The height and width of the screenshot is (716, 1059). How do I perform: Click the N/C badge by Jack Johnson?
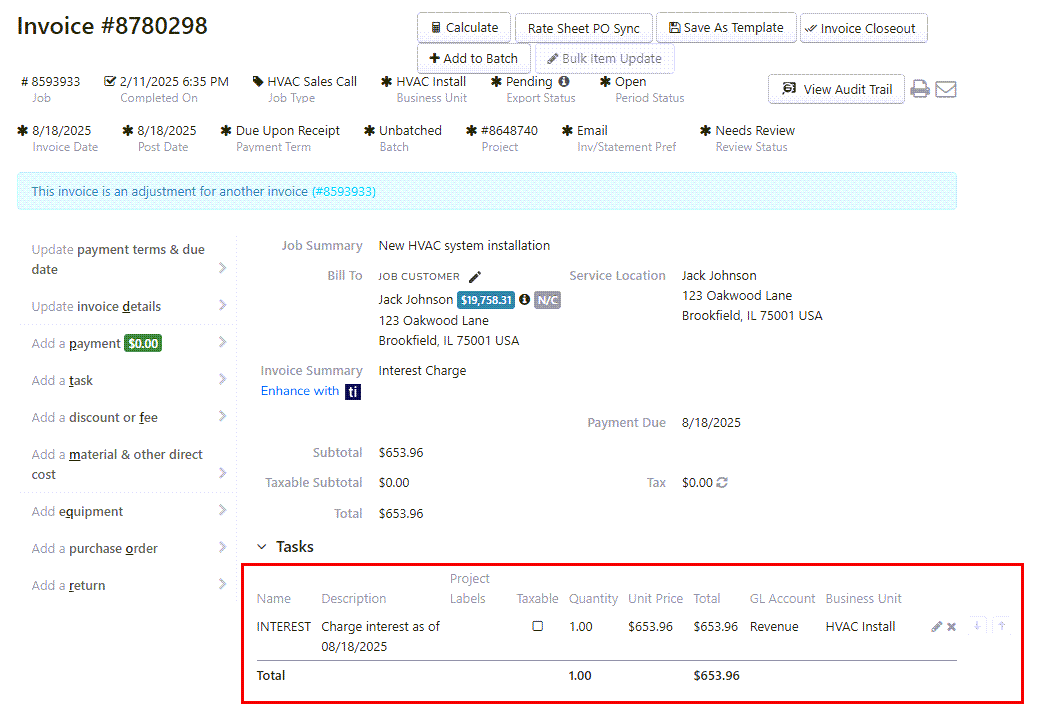[x=548, y=300]
